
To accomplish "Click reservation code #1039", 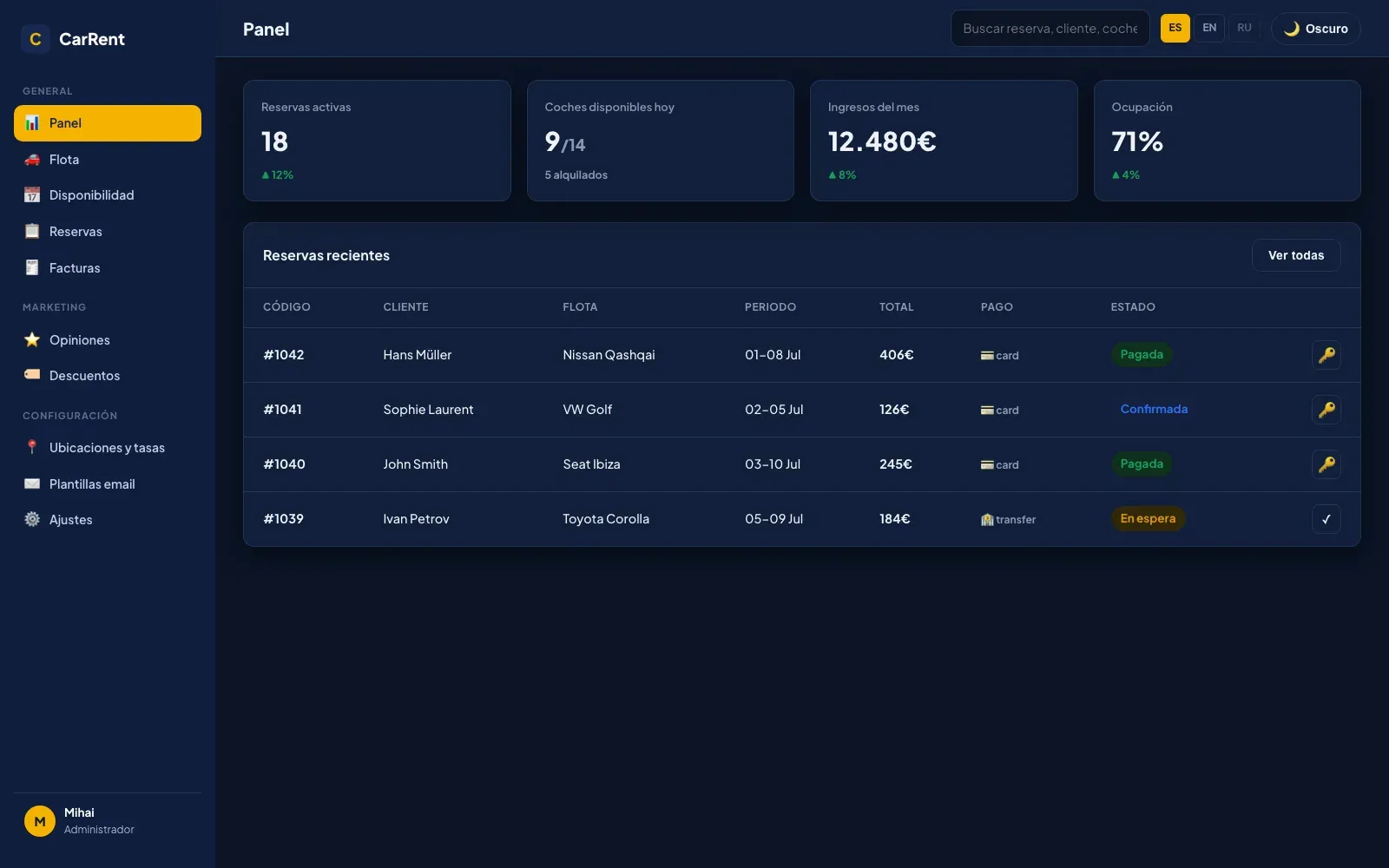I will click(x=283, y=519).
